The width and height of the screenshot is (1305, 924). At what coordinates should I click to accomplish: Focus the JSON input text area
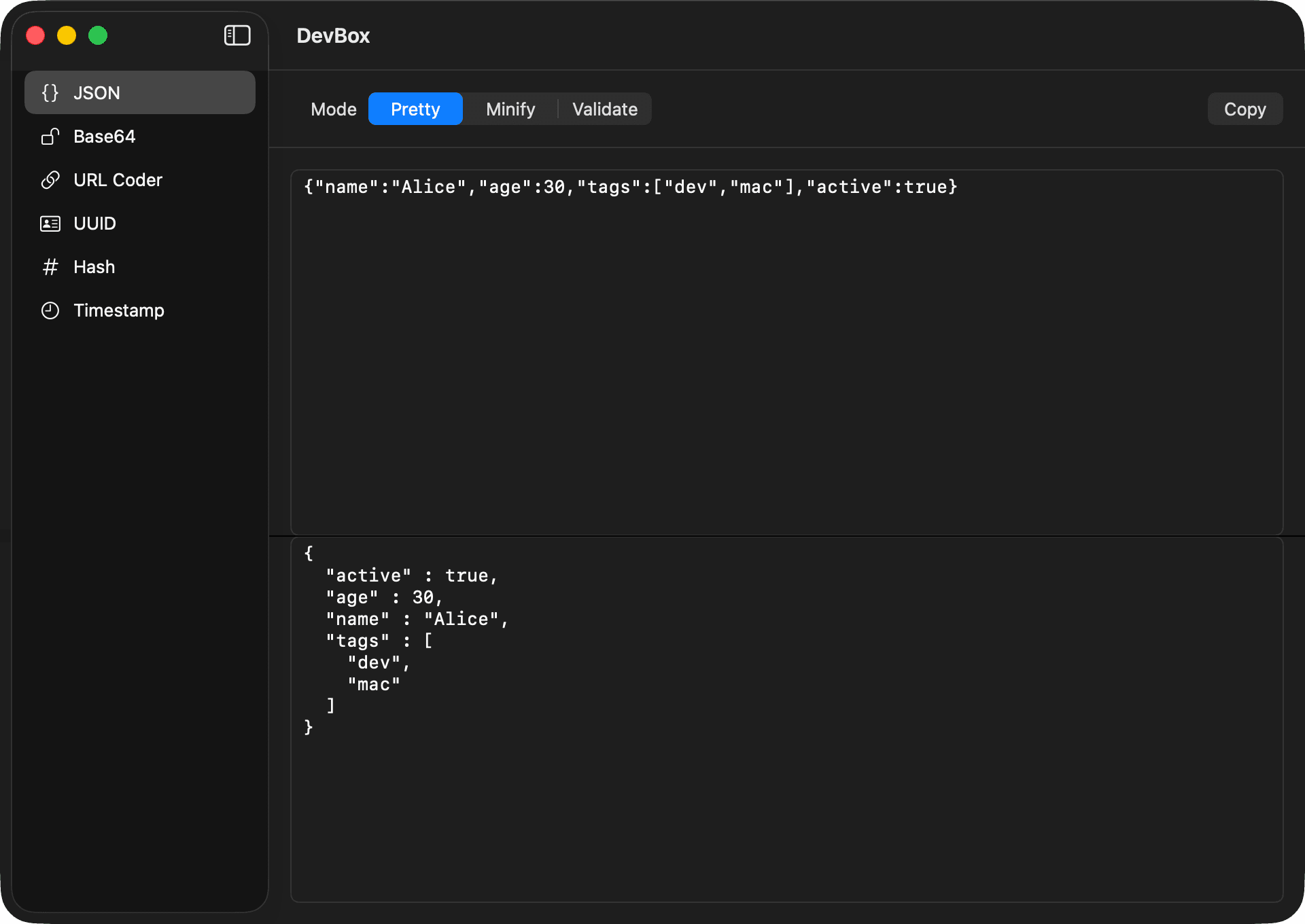coord(786,352)
